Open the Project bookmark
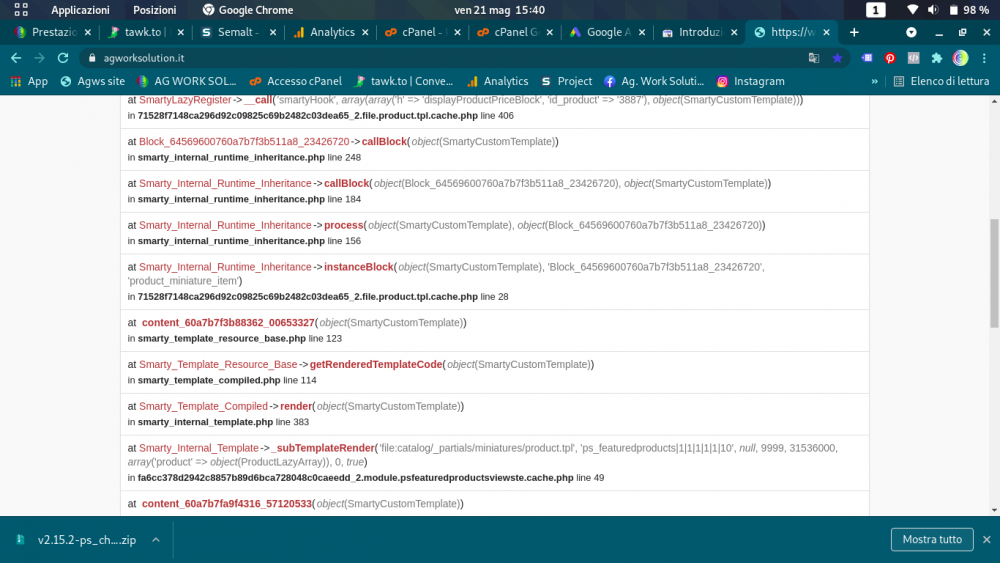Image resolution: width=1000 pixels, height=563 pixels. pyautogui.click(x=566, y=82)
